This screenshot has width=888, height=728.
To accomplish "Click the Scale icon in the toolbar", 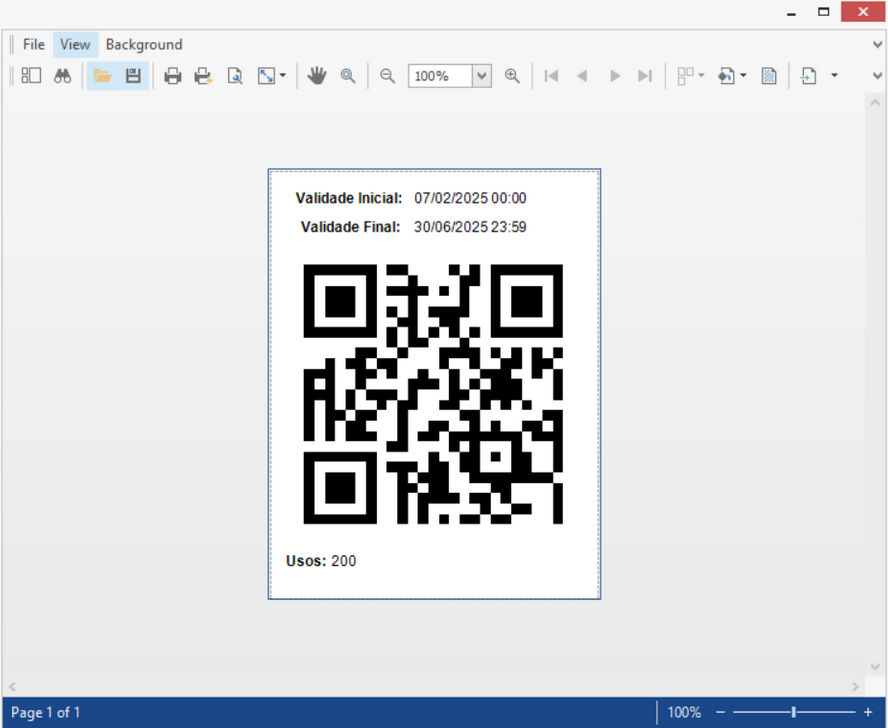I will click(266, 75).
